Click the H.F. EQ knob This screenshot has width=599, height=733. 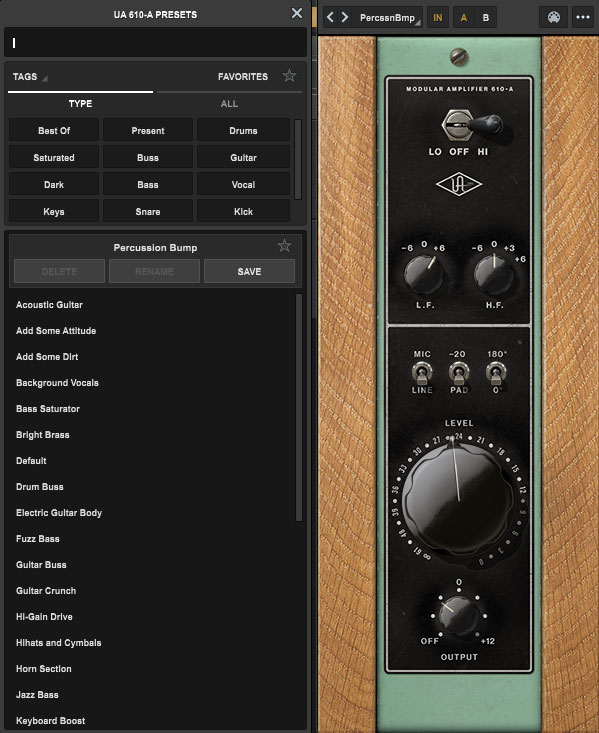pyautogui.click(x=494, y=274)
